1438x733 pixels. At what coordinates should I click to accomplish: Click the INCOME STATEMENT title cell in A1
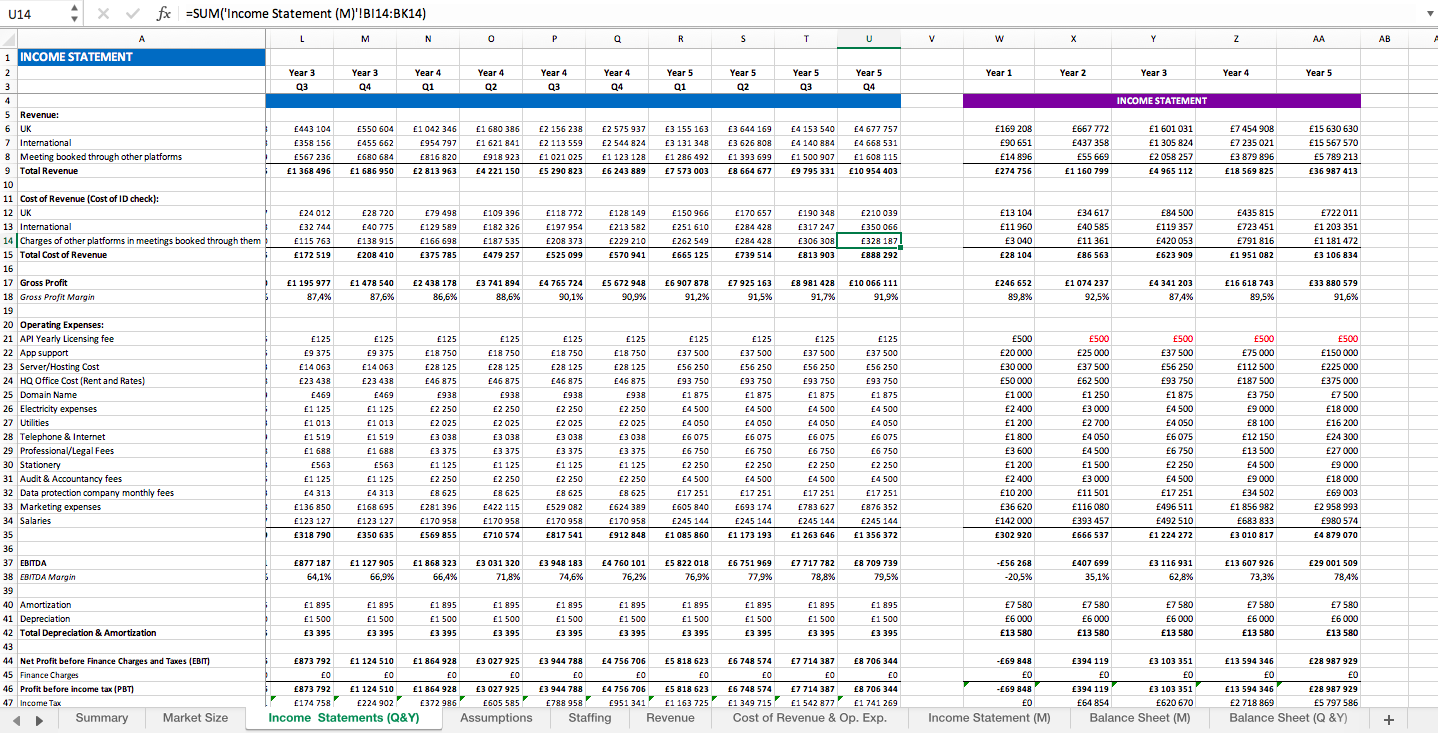pos(141,57)
